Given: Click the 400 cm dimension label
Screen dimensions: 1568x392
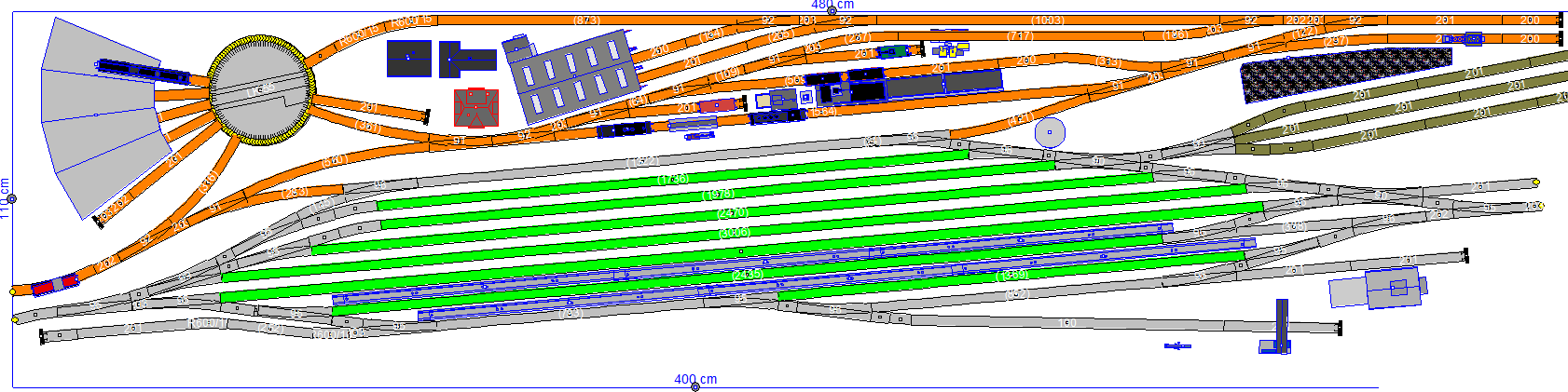Looking at the screenshot, I should click(x=695, y=380).
